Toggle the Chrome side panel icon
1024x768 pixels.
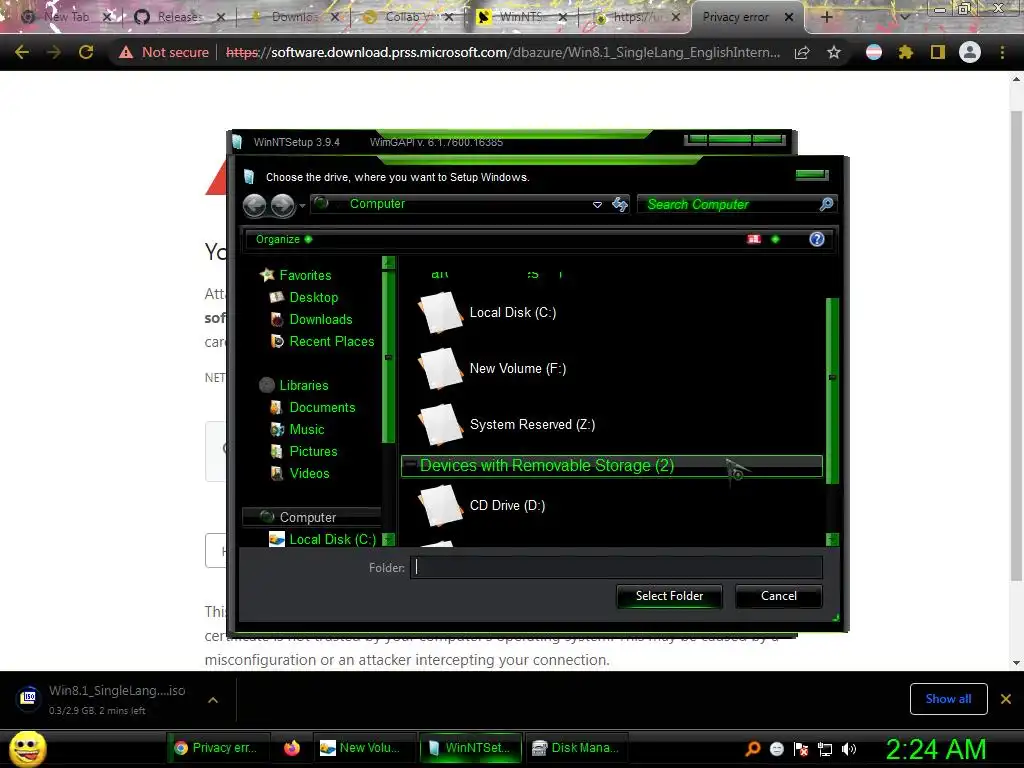938,52
